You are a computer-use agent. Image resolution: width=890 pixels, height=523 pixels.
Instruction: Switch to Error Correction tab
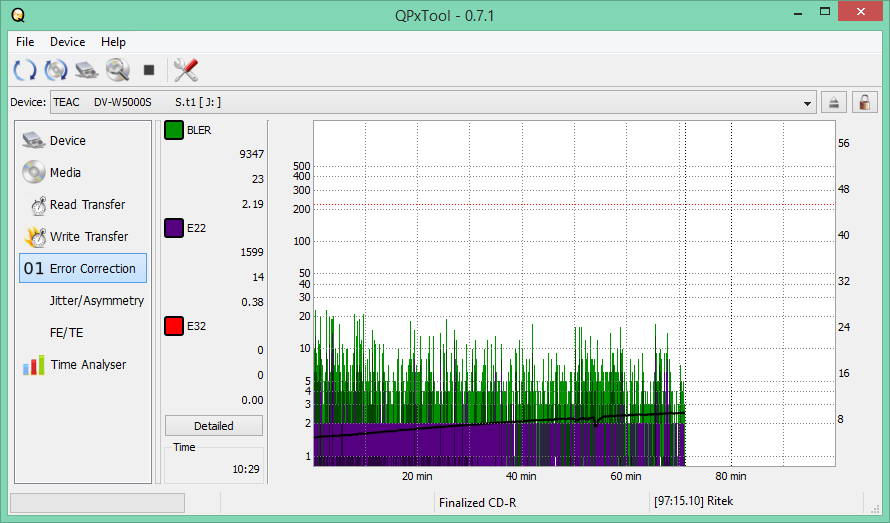pos(83,268)
